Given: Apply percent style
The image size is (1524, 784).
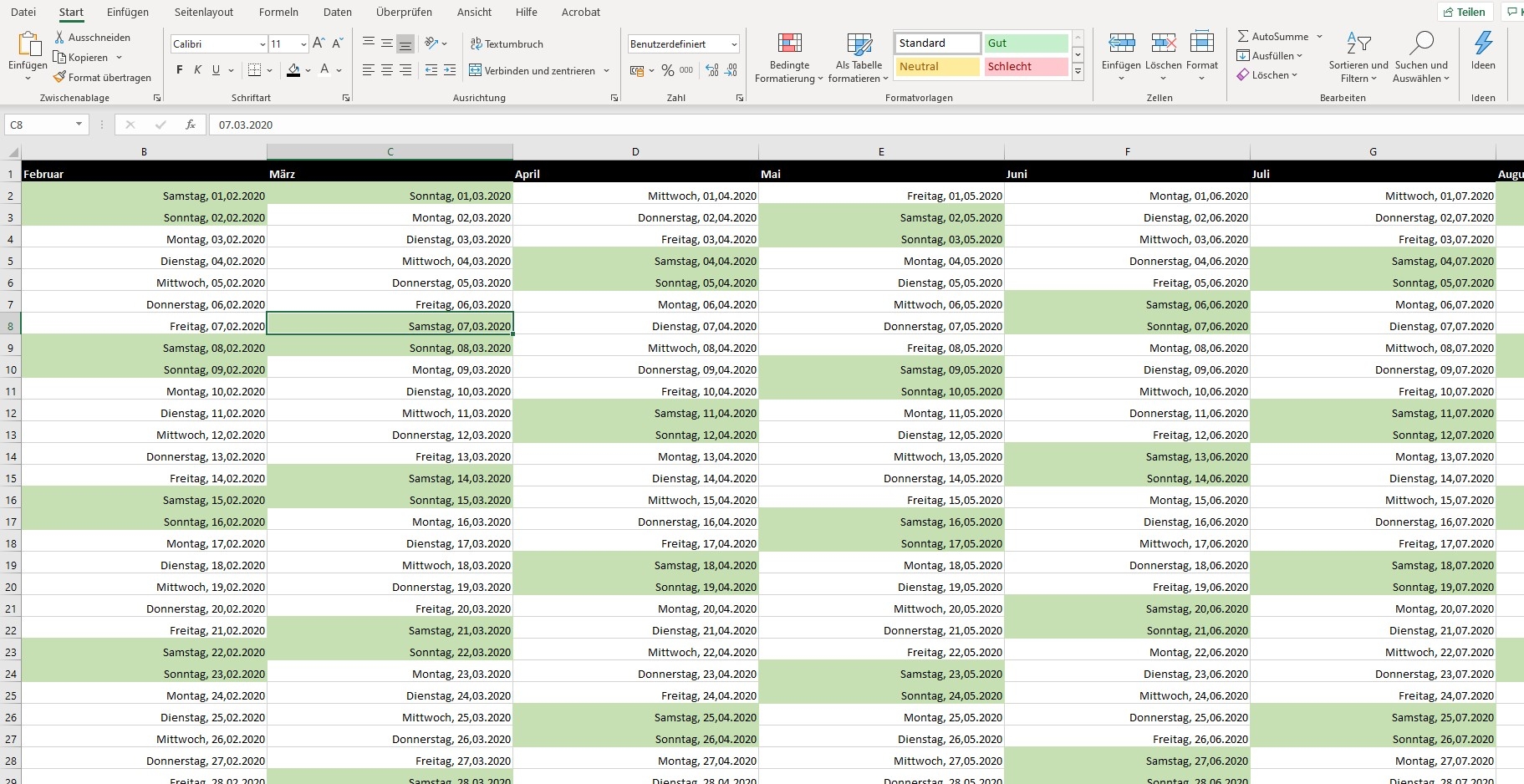Looking at the screenshot, I should tap(668, 71).
